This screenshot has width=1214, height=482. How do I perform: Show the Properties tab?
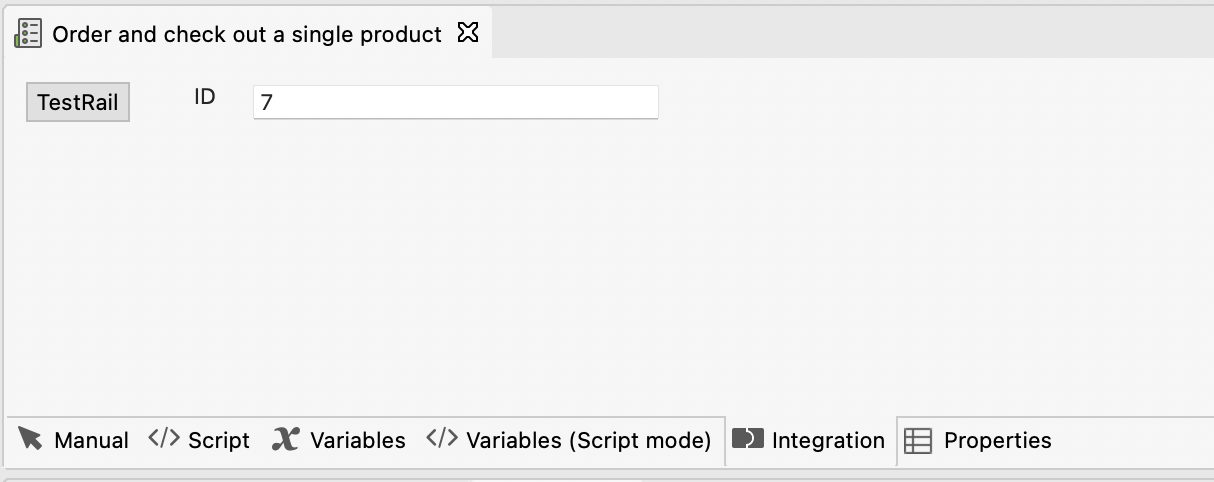point(997,440)
